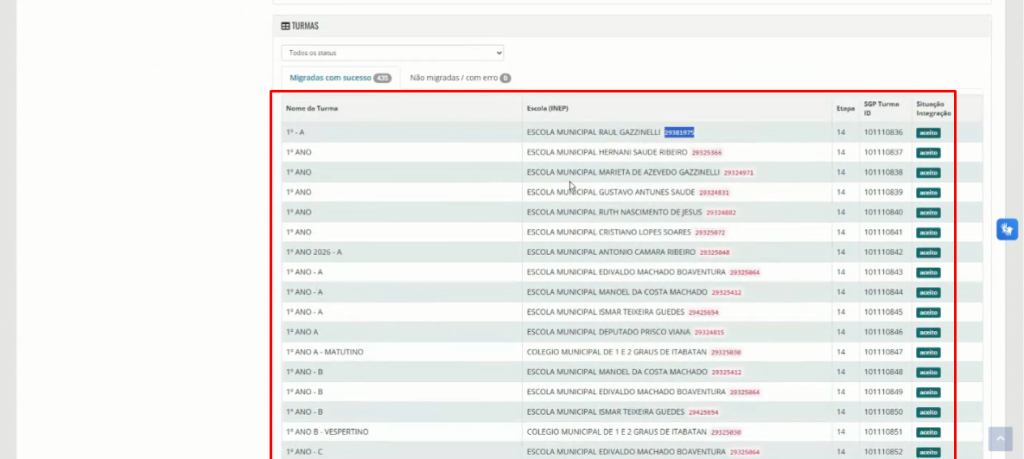Click 'aceito' badge in row 101110837
1024x459 pixels.
point(928,153)
